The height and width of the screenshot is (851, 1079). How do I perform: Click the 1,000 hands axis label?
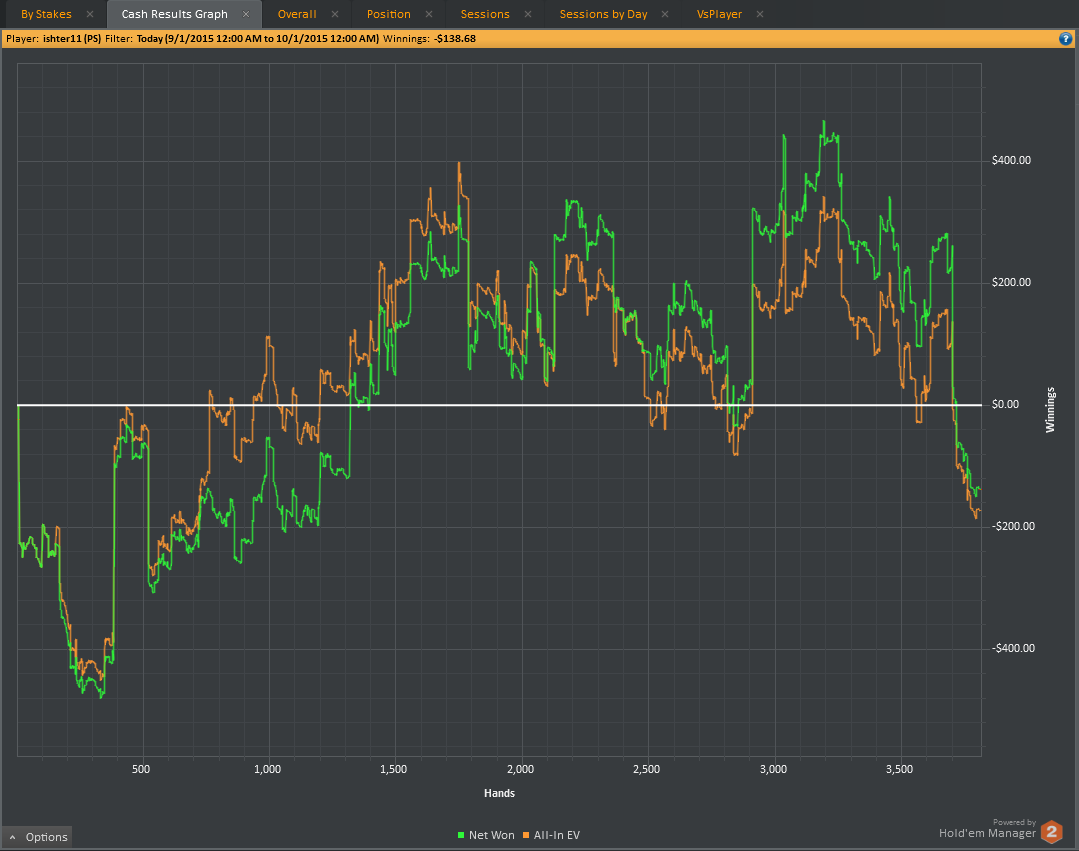coord(267,769)
